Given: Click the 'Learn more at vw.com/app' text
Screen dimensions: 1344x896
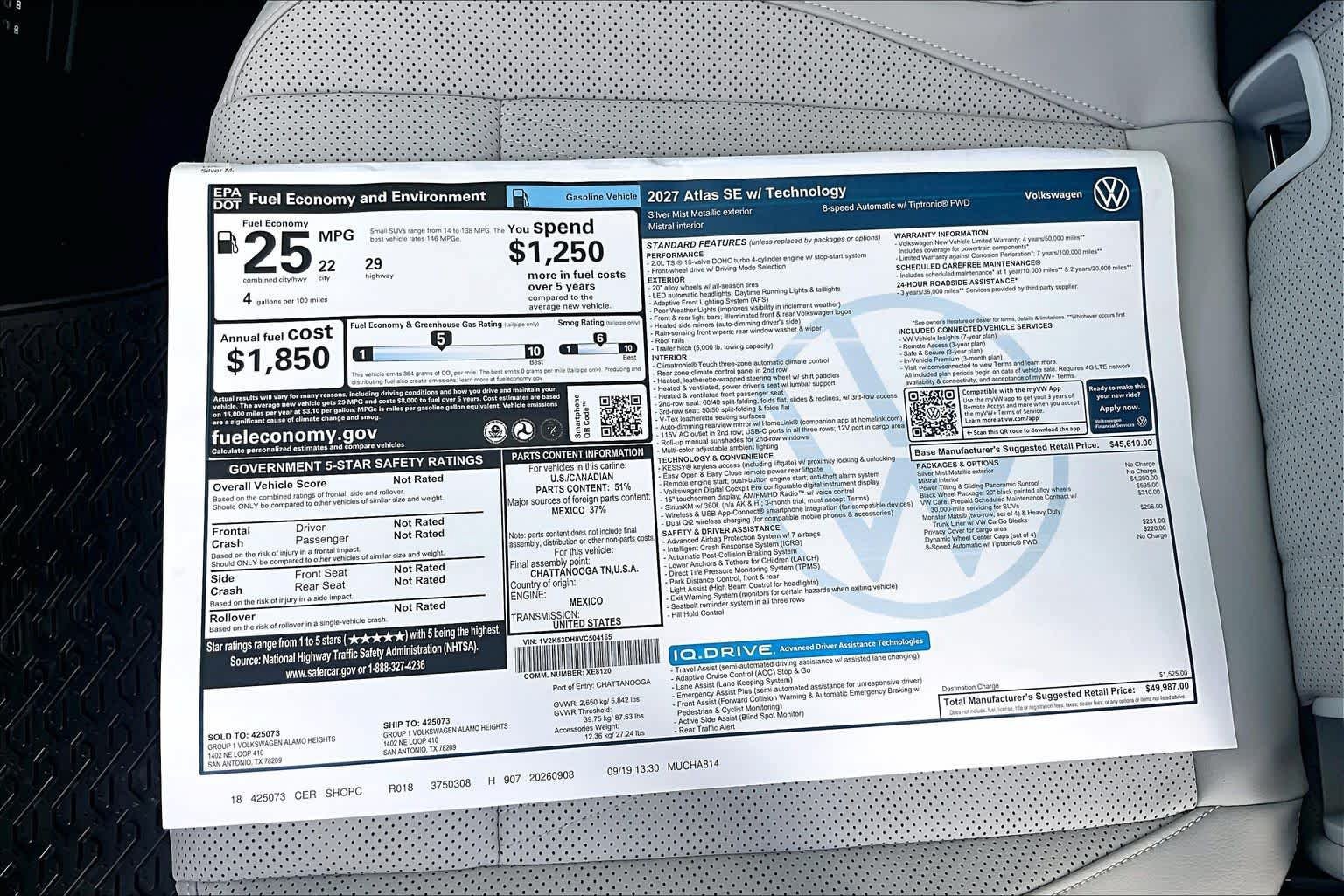Looking at the screenshot, I should coord(1003,420).
